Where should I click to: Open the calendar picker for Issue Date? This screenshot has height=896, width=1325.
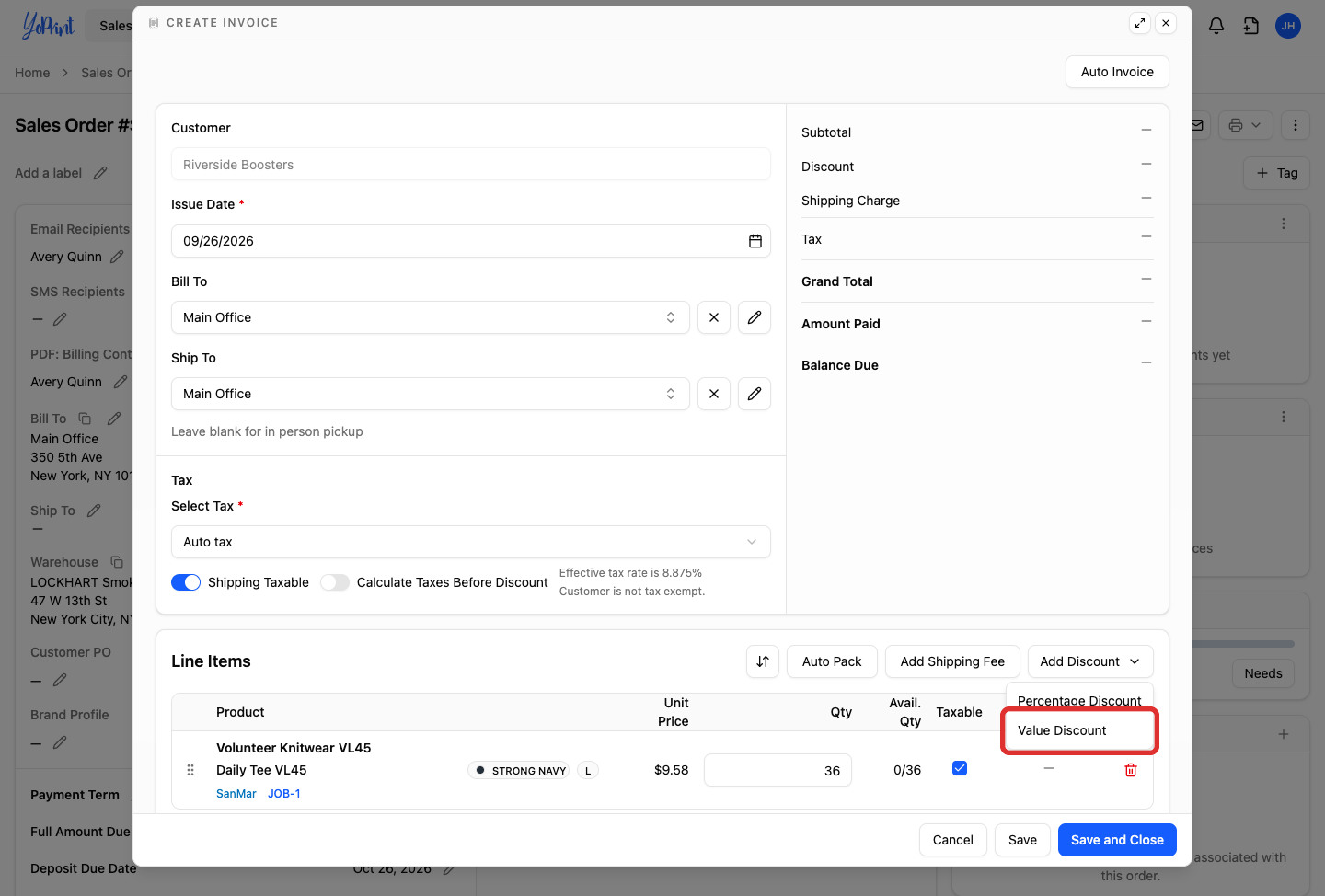tap(755, 241)
